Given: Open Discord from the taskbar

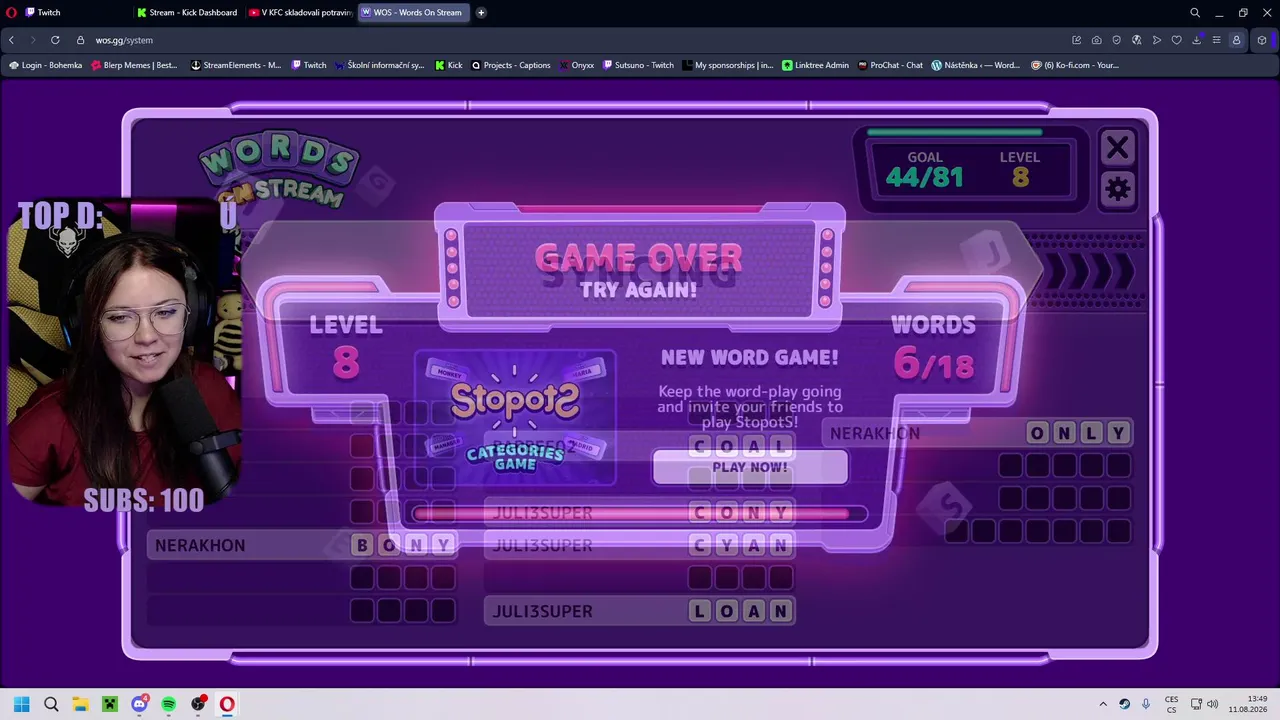Looking at the screenshot, I should click(139, 704).
